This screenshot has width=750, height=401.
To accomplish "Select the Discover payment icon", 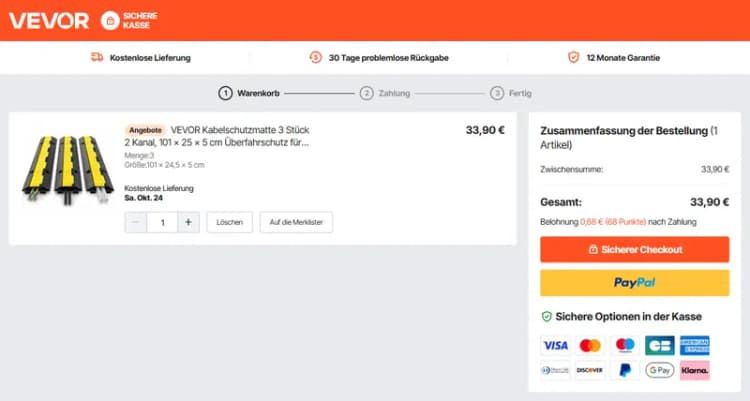I will coord(590,370).
